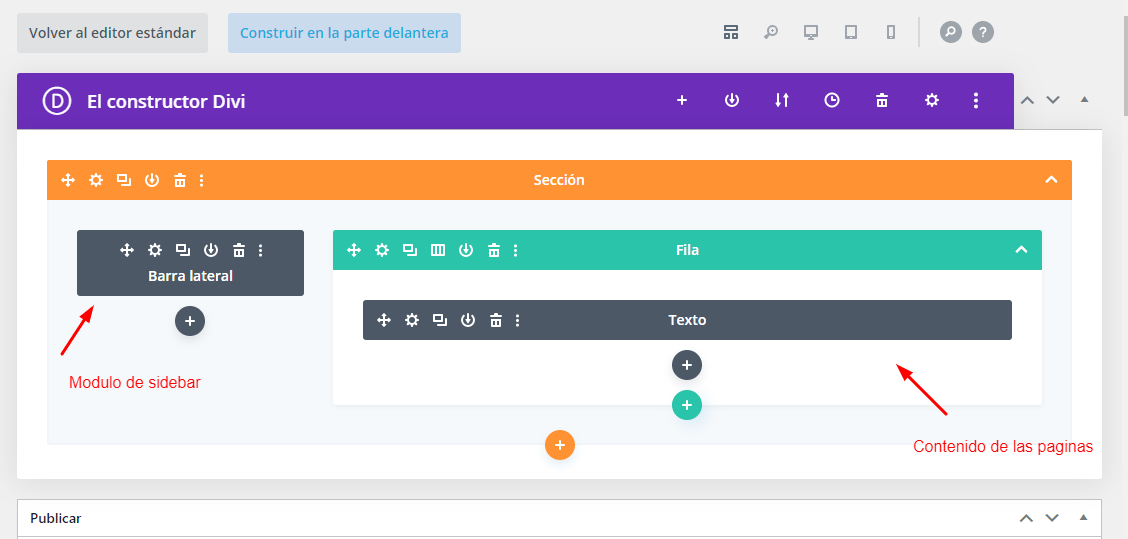Click move icon on Barra lateral module
This screenshot has height=539, width=1128.
(x=127, y=250)
